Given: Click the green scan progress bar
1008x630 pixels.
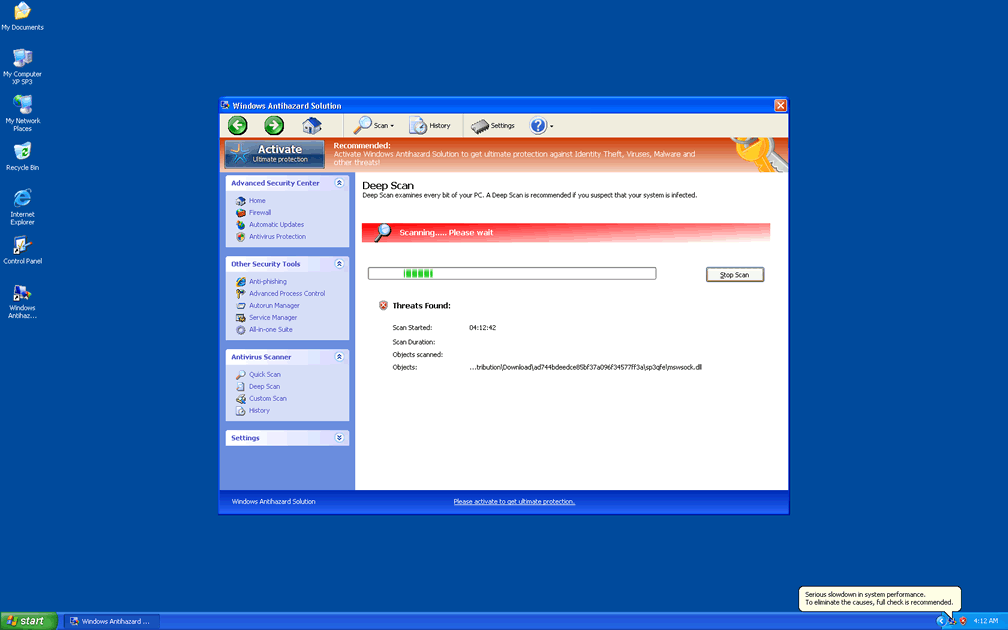Looking at the screenshot, I should (511, 273).
